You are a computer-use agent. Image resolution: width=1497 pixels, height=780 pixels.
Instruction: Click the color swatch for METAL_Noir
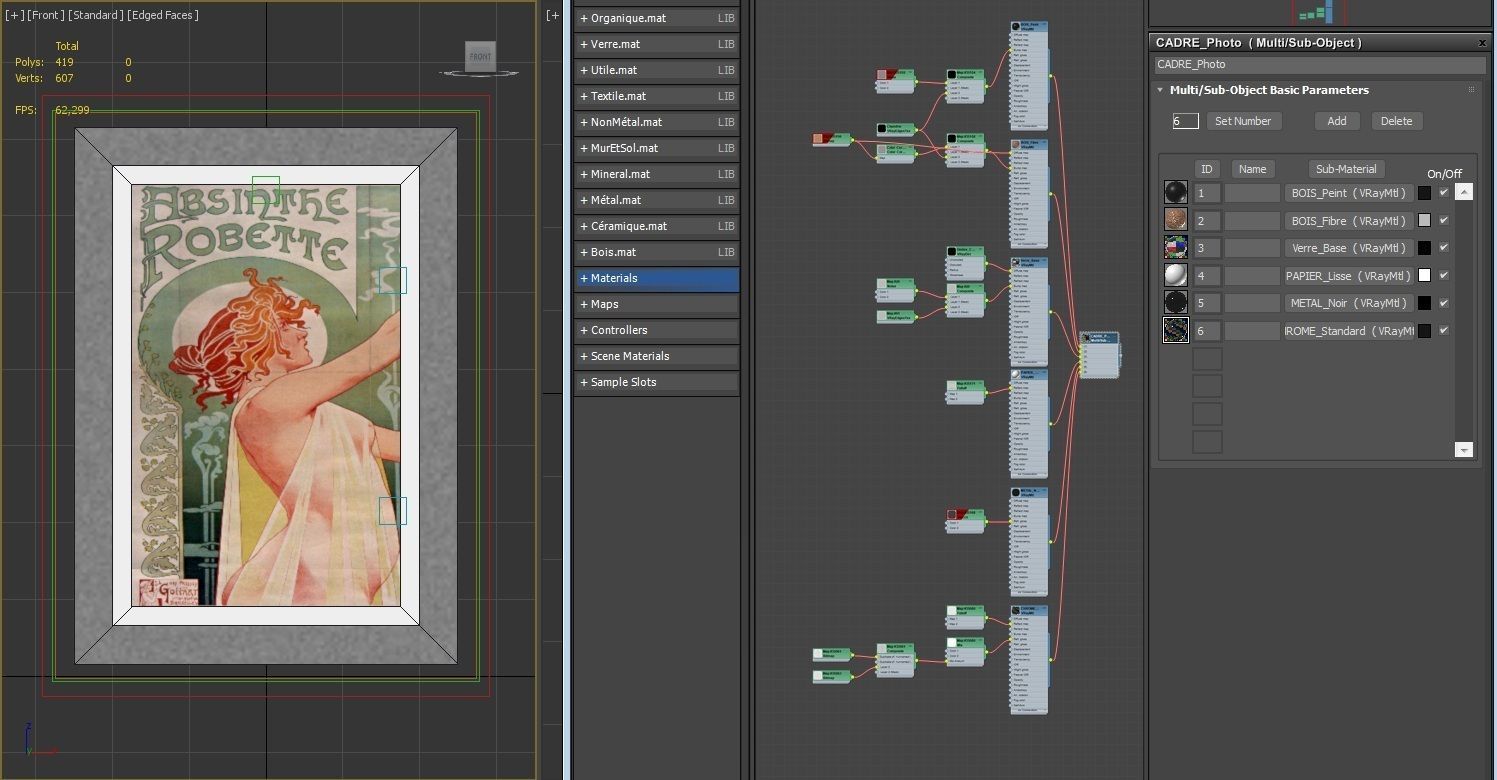coord(1424,303)
